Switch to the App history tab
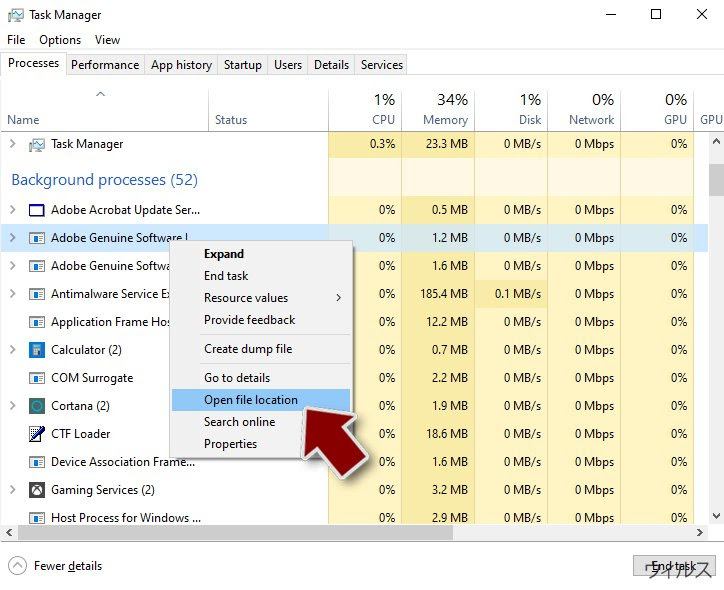724x590 pixels. tap(181, 65)
